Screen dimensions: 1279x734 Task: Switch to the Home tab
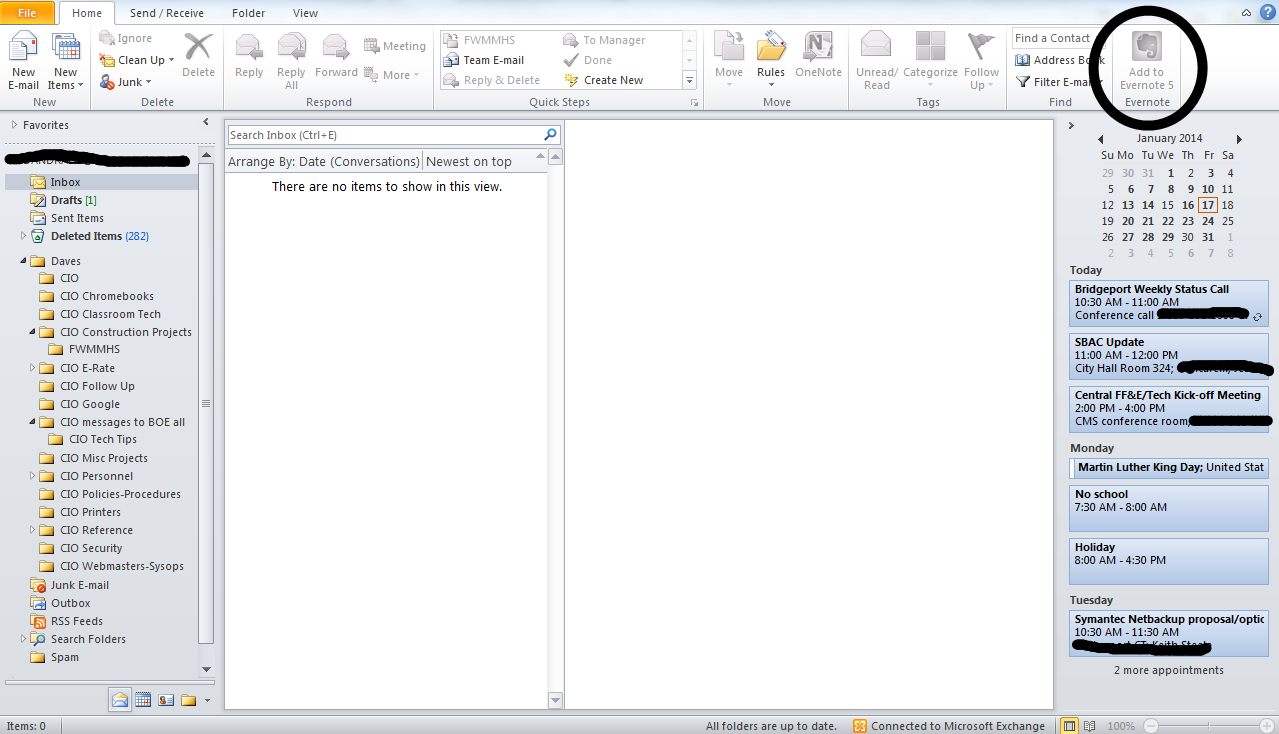tap(87, 13)
